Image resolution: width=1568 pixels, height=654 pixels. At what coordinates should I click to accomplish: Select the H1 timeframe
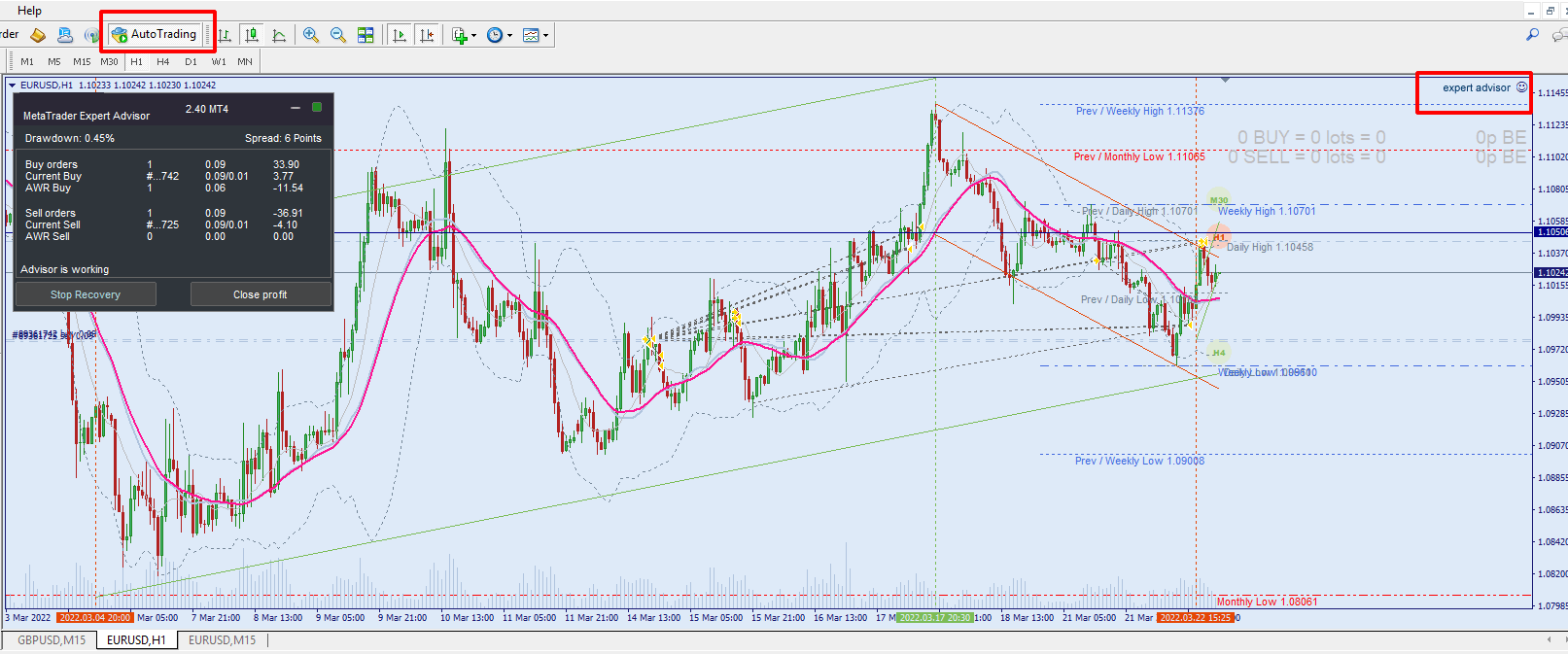click(x=136, y=61)
